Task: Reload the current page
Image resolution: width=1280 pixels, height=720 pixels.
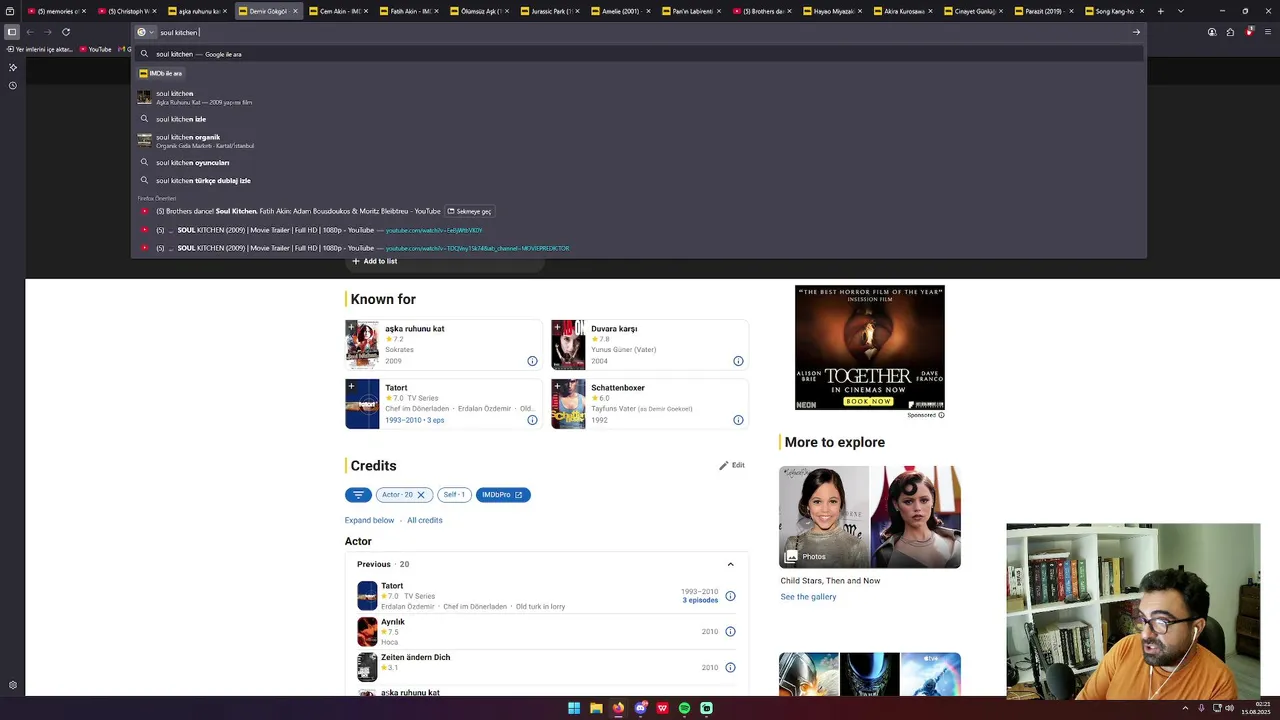Action: 66,32
